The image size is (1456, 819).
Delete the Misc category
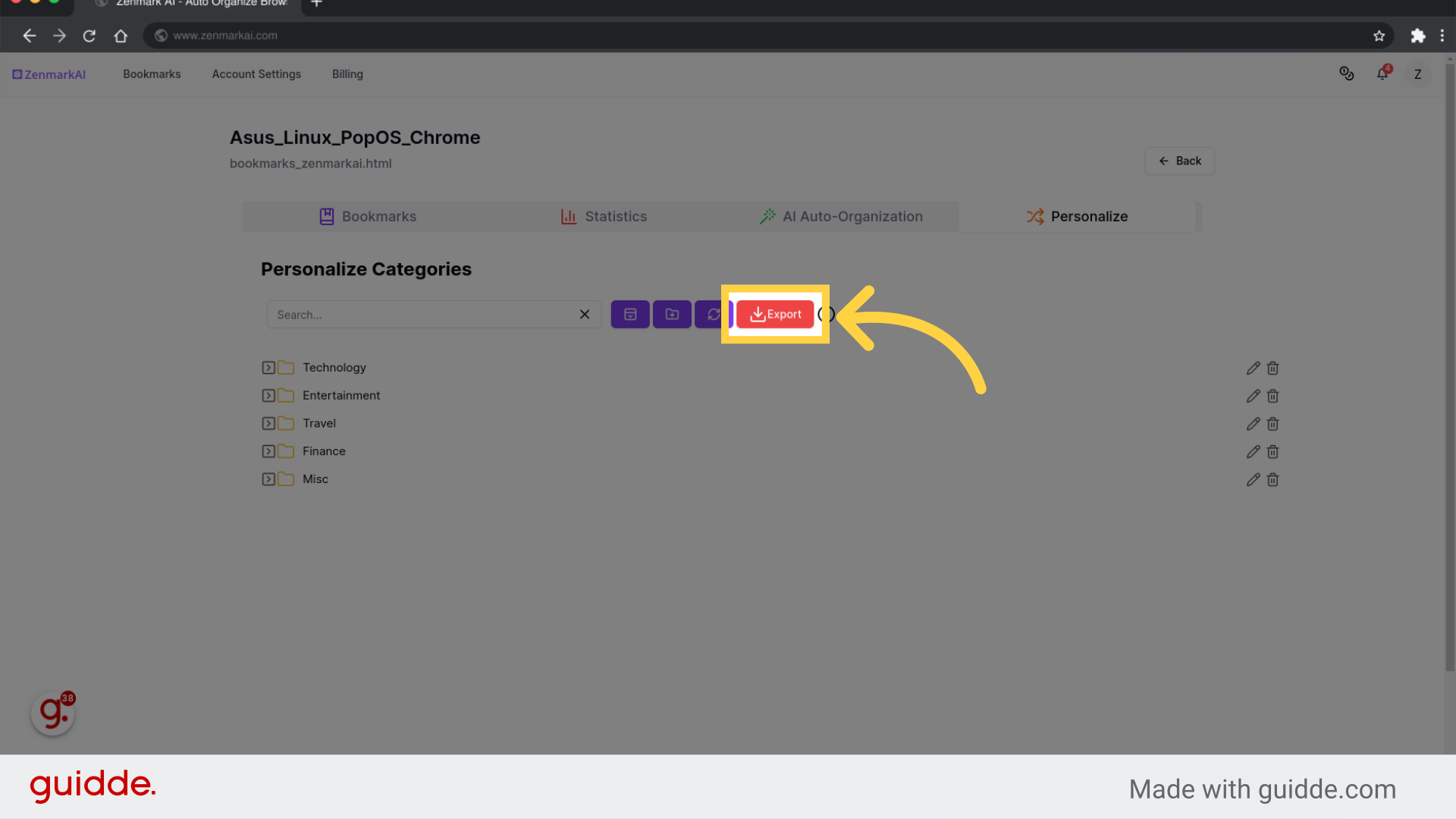pos(1272,479)
